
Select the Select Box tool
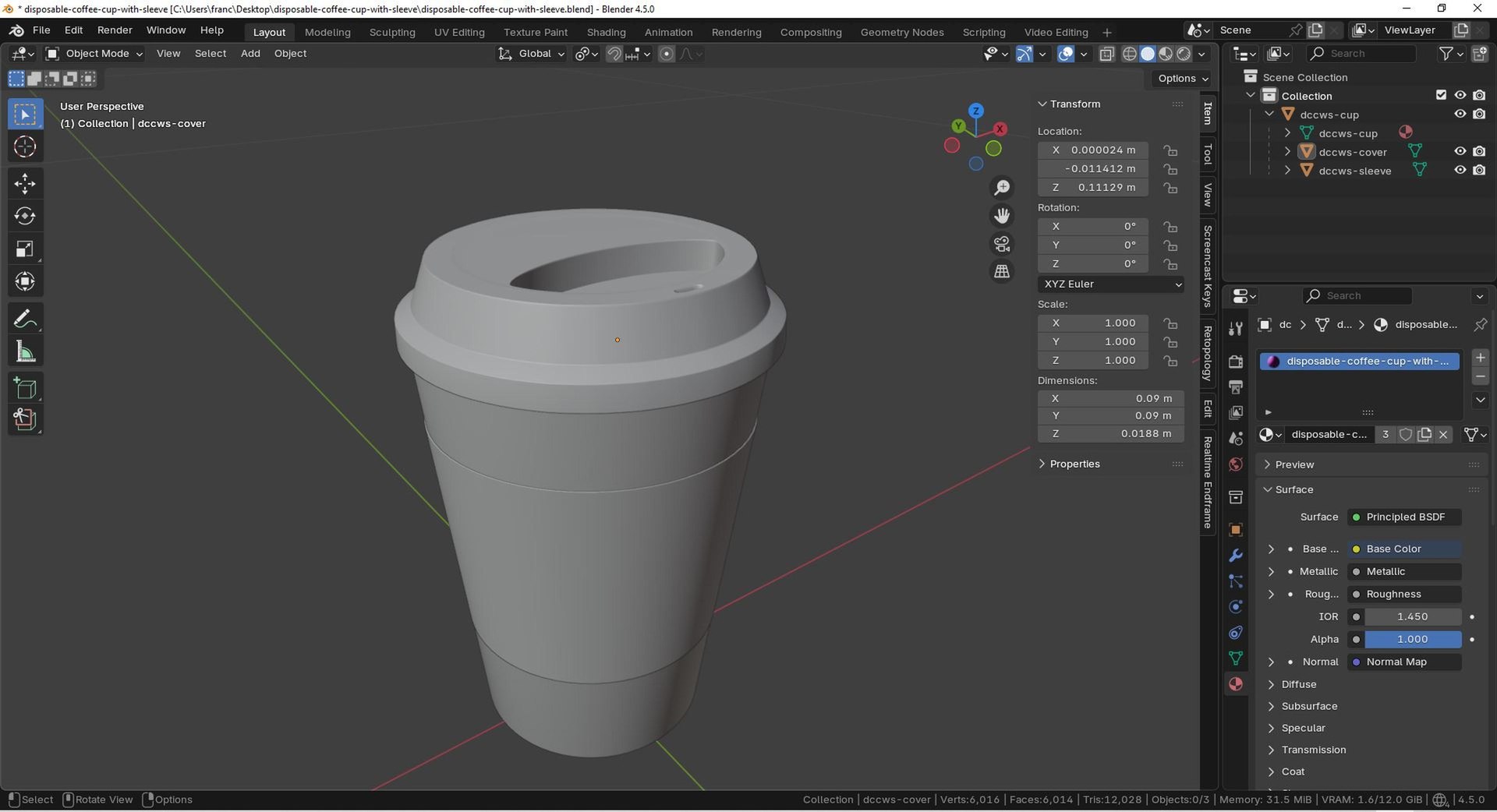(x=25, y=115)
